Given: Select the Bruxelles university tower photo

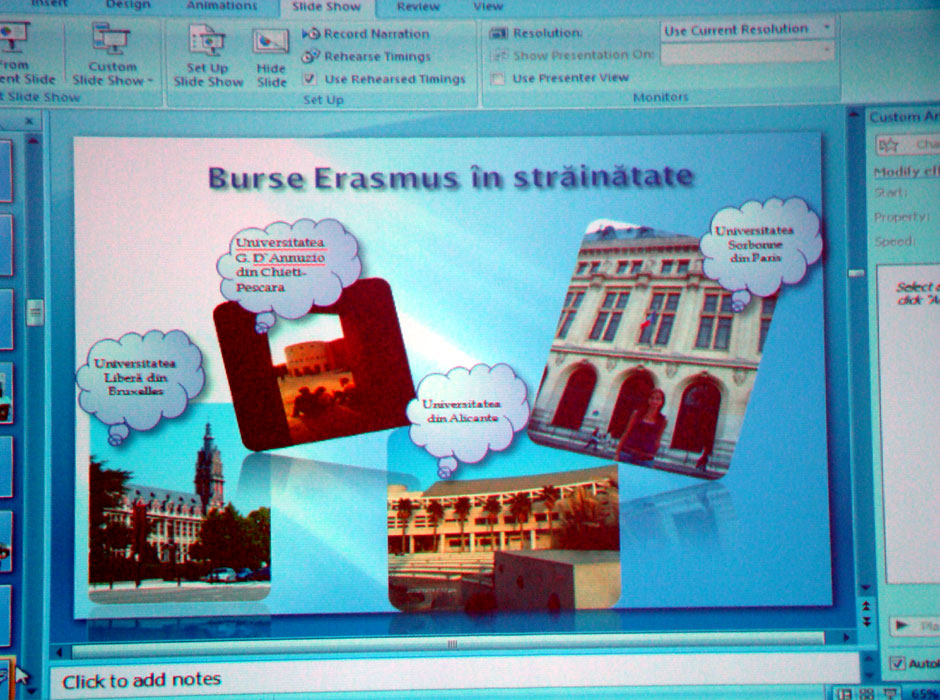Looking at the screenshot, I should pyautogui.click(x=179, y=515).
